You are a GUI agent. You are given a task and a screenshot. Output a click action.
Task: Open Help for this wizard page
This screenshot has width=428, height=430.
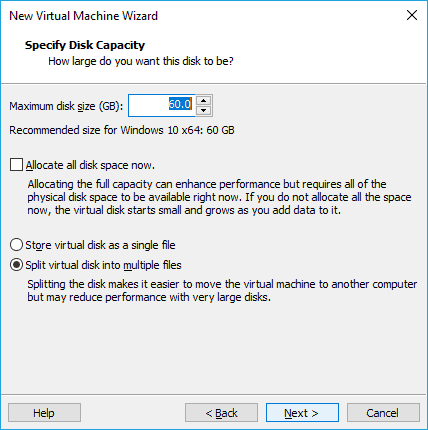(x=44, y=413)
